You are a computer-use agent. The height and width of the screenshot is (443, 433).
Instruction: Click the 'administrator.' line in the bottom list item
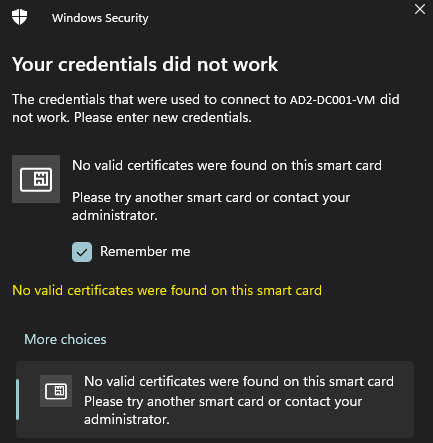[x=127, y=419]
